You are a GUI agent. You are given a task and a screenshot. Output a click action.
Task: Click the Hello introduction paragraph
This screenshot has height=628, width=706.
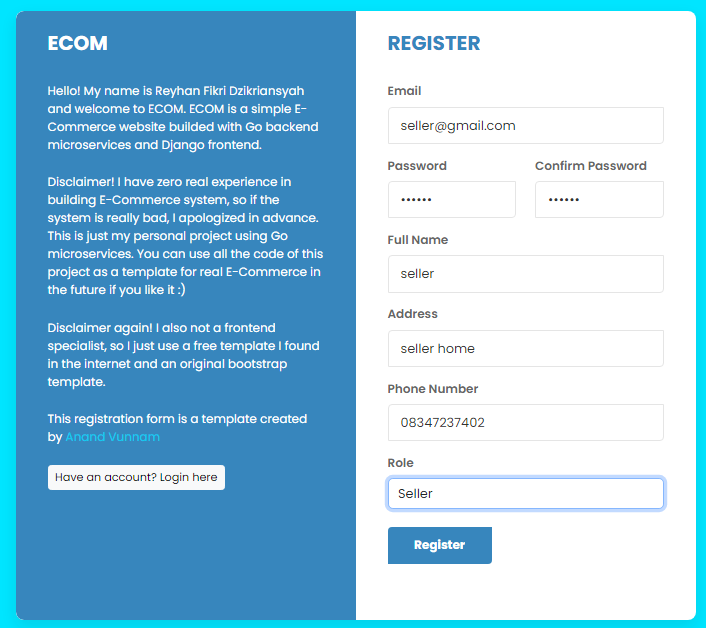(x=183, y=118)
